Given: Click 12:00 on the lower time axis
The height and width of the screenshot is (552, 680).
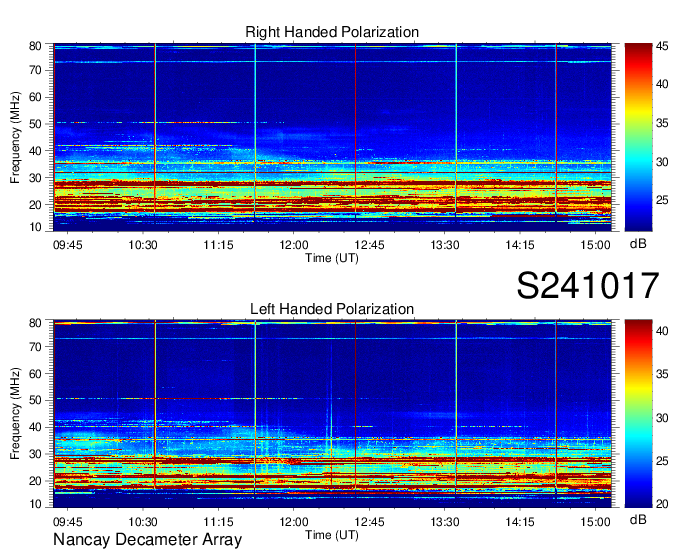Looking at the screenshot, I should coord(294,522).
